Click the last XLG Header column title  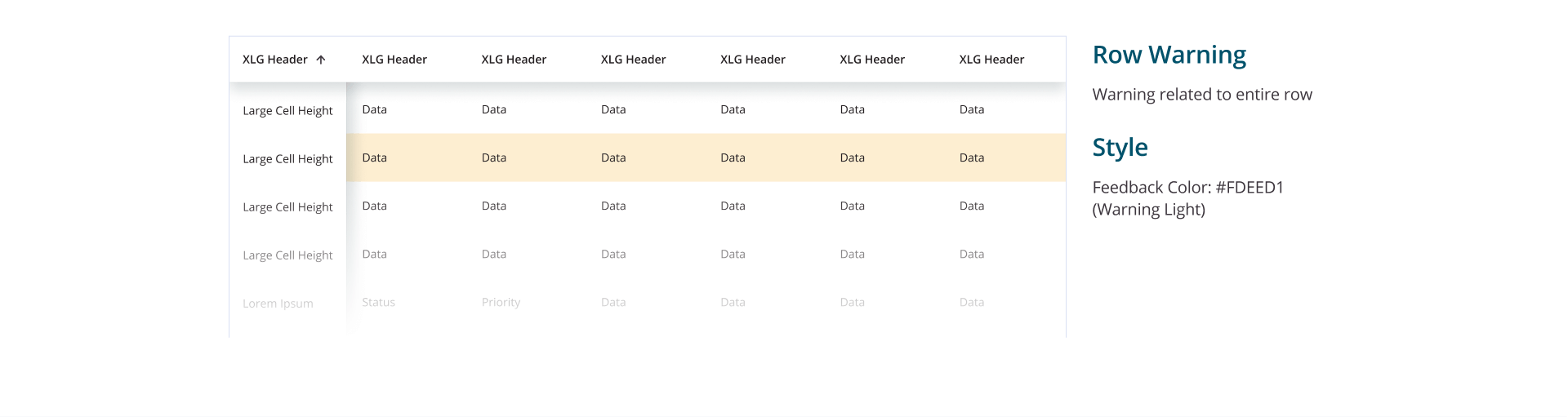pyautogui.click(x=991, y=60)
